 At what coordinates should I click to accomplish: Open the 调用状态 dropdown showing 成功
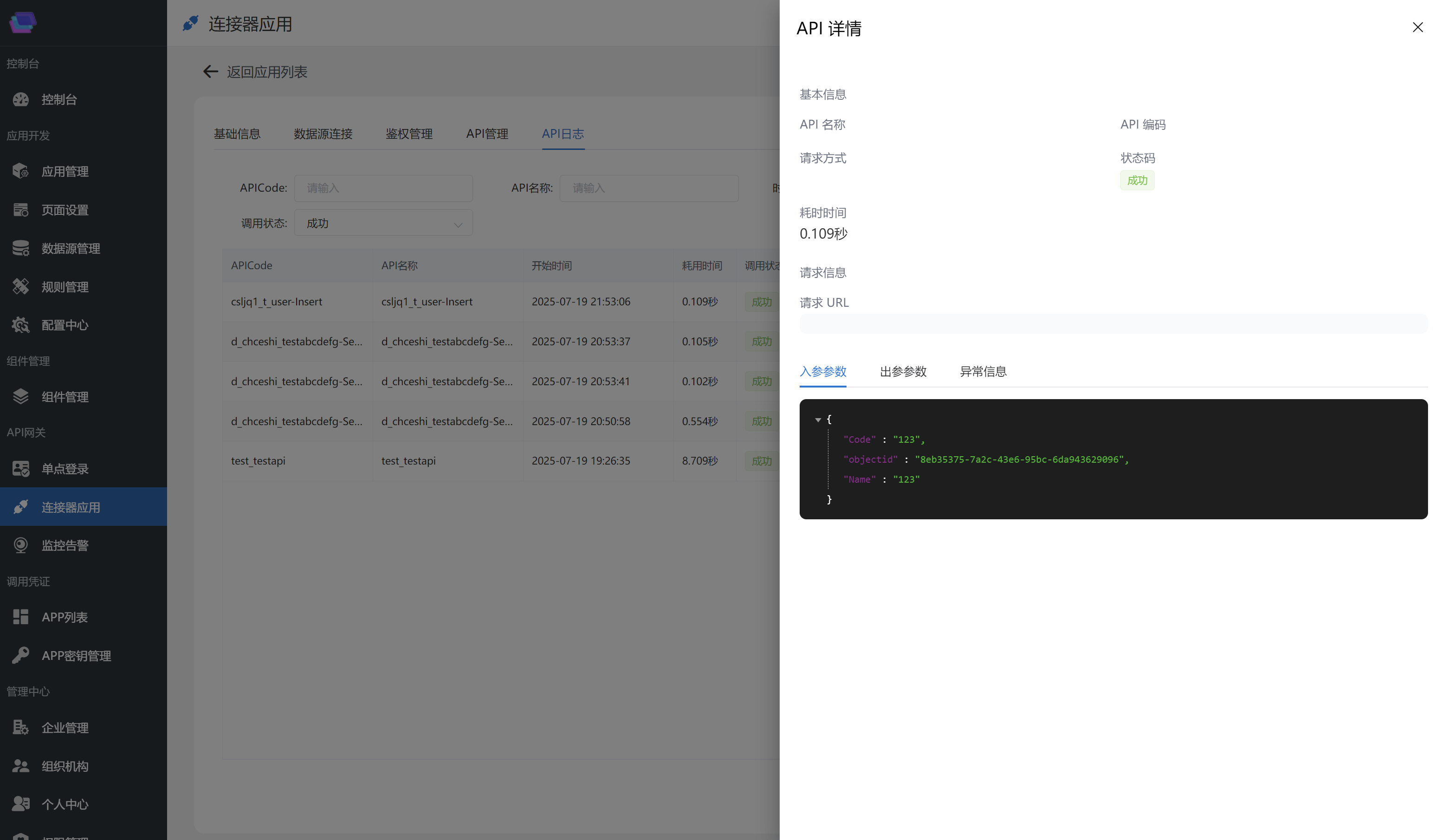(383, 223)
